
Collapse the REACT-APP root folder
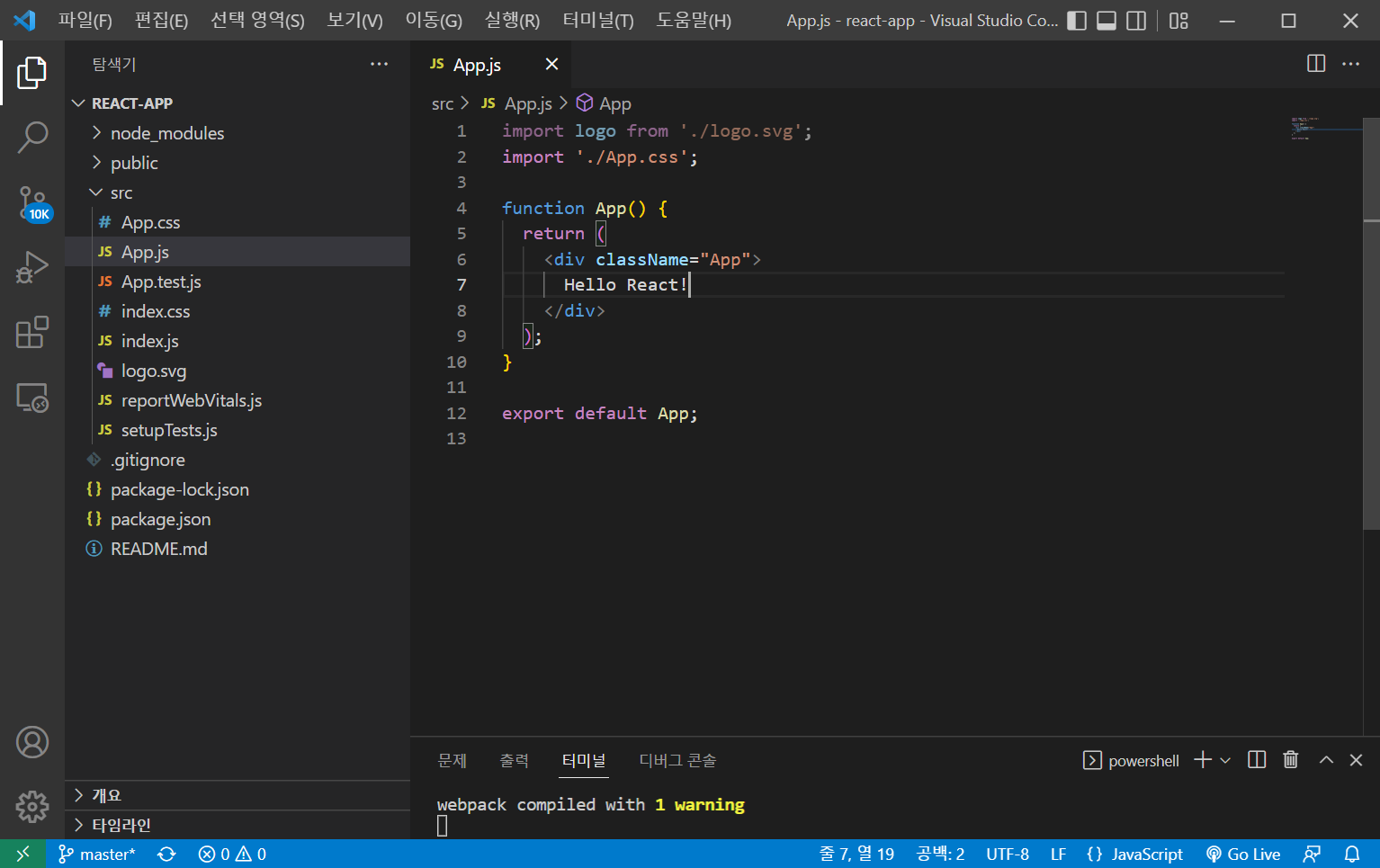point(237,103)
